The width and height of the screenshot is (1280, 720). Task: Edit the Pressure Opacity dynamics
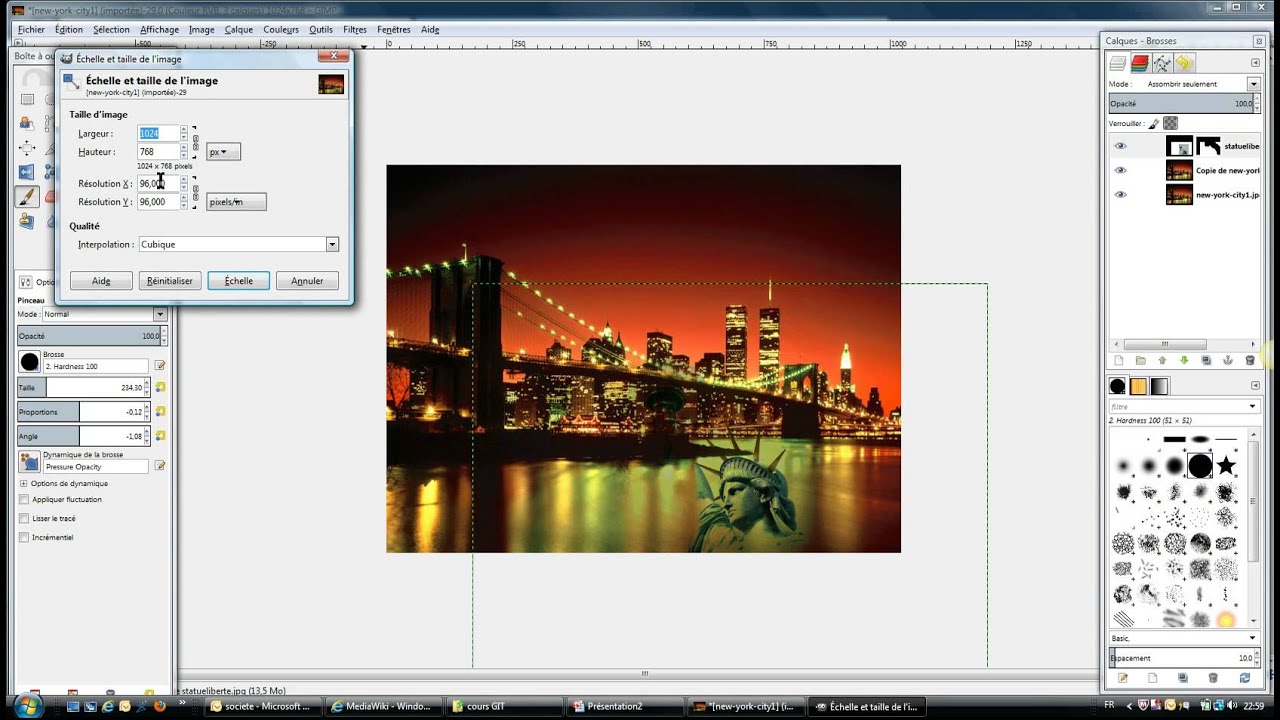coord(160,466)
